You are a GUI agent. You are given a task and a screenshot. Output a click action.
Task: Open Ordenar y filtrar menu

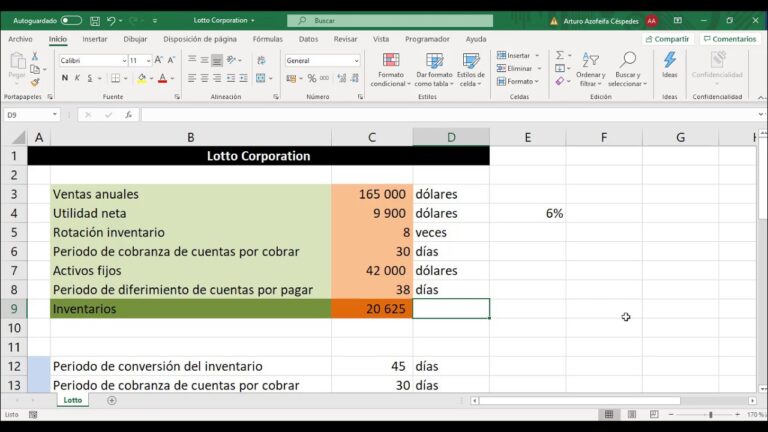591,70
